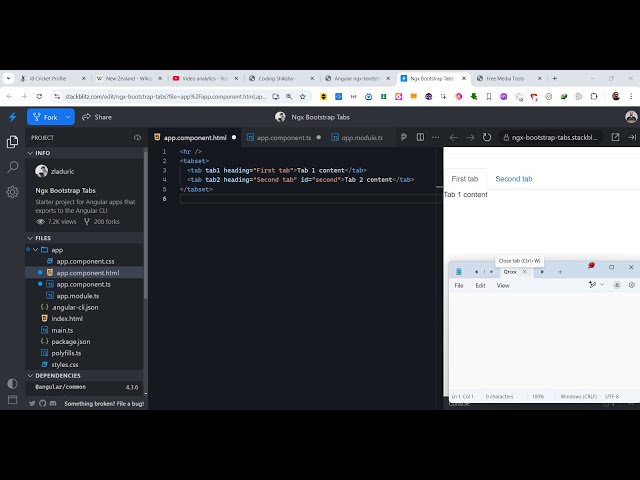Open the preview in a new window
This screenshot has width=640, height=480.
pyautogui.click(x=615, y=137)
